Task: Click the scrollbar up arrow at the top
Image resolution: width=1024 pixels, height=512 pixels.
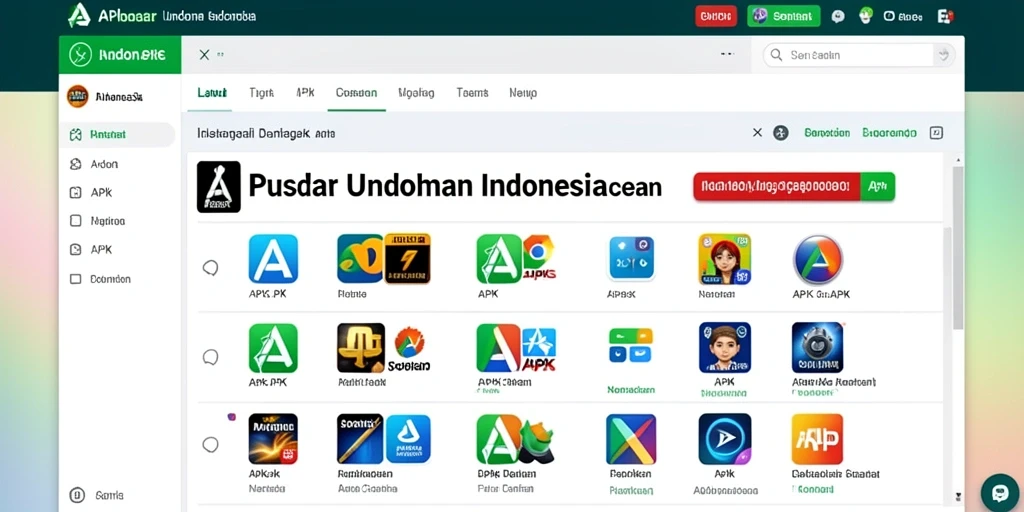Action: point(958,159)
